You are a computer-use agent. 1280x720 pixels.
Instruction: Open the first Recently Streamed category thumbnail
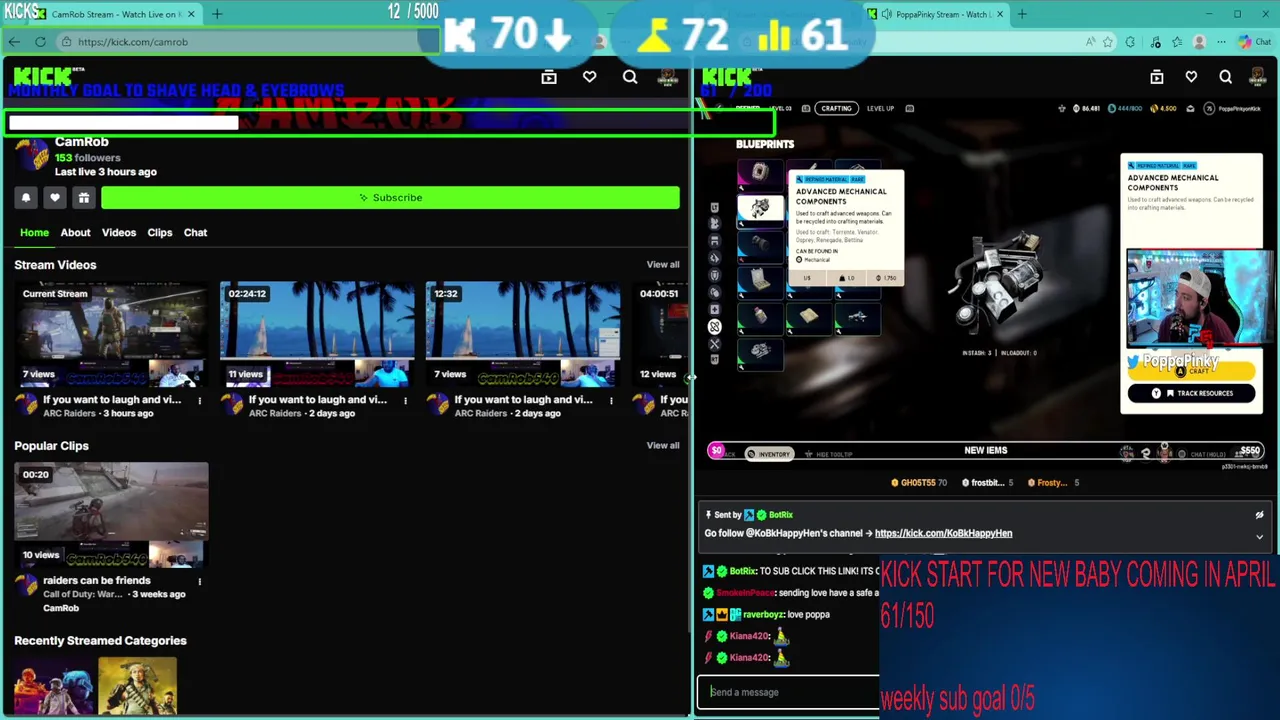coord(54,686)
